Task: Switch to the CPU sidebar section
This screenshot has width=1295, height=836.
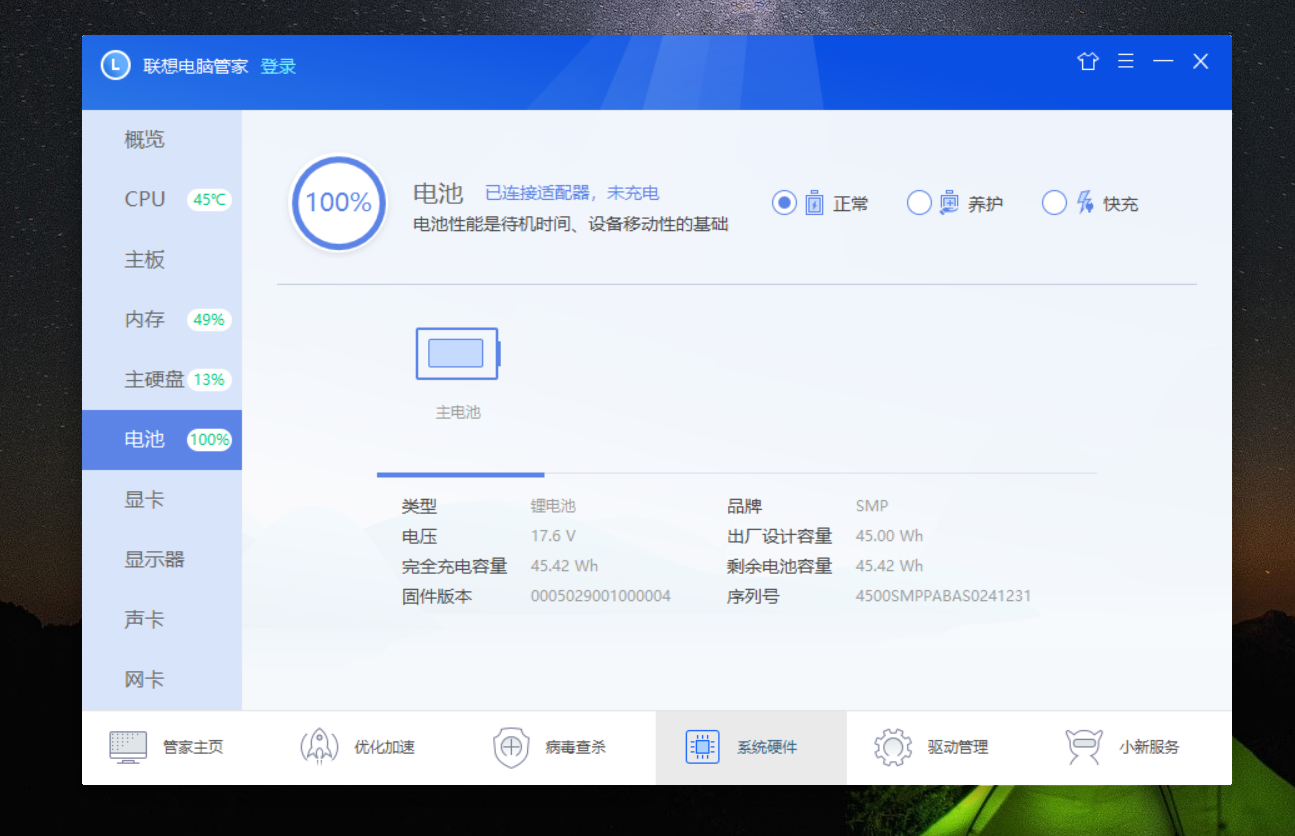Action: coord(146,199)
